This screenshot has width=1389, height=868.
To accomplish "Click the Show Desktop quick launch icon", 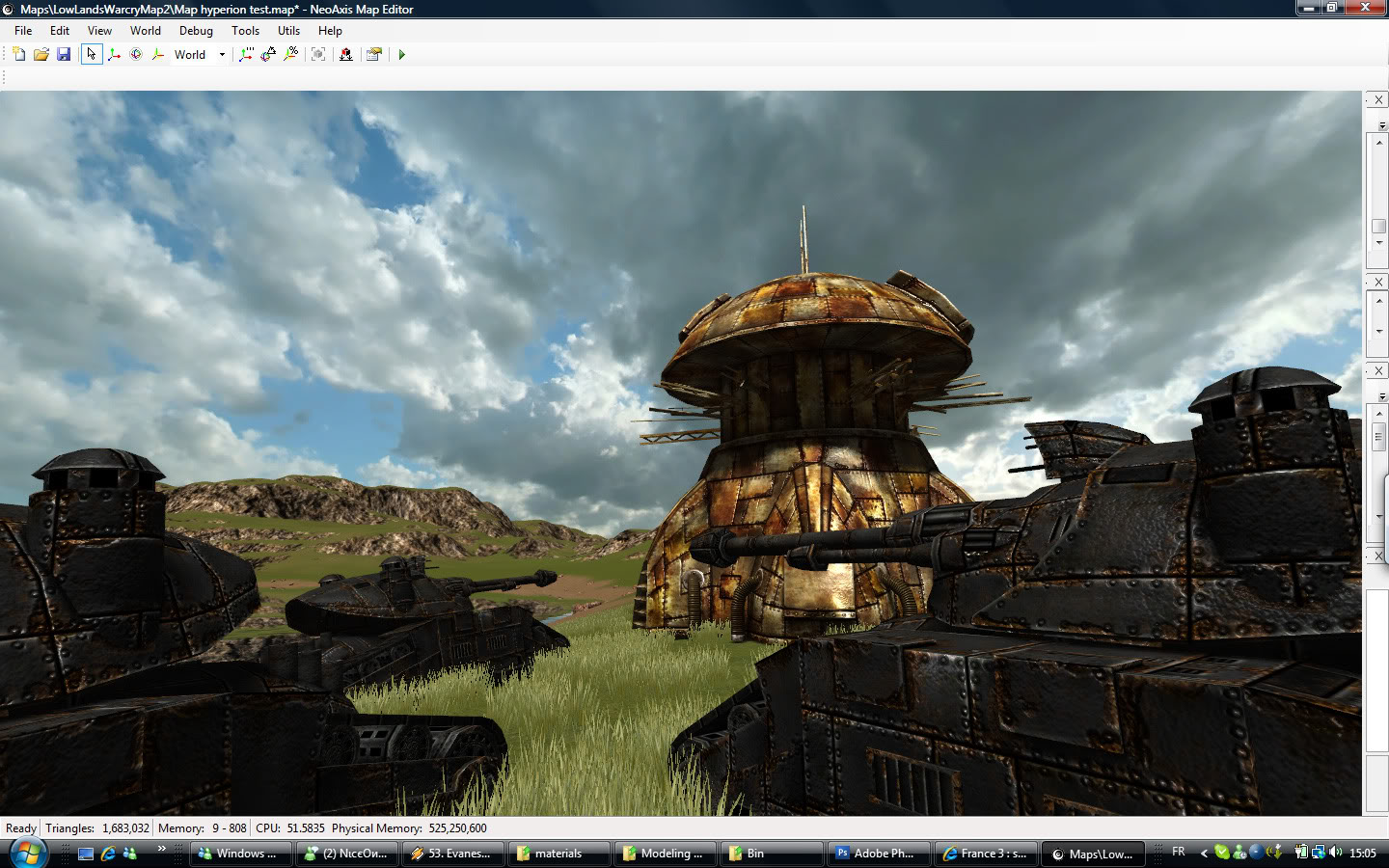I will coord(86,854).
